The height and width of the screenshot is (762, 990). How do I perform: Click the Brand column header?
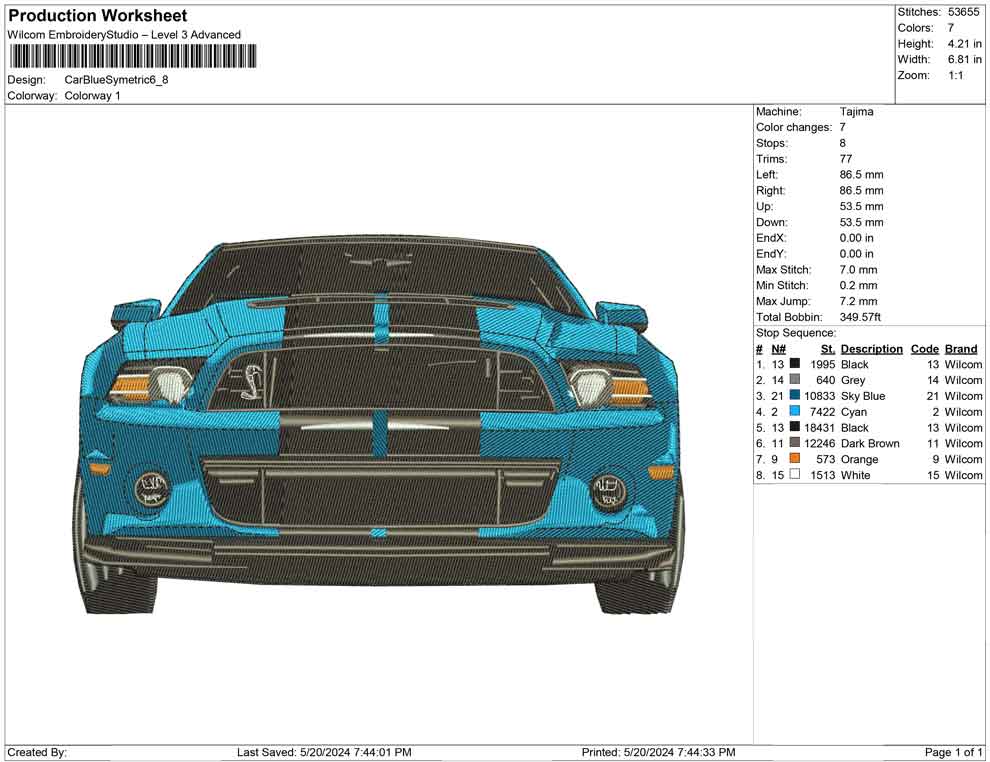(960, 348)
